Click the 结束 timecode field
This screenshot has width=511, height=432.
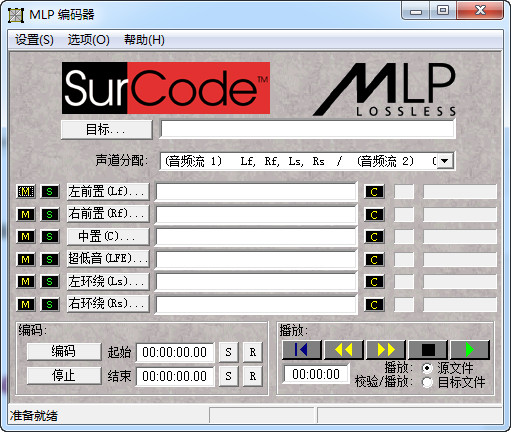tap(175, 376)
